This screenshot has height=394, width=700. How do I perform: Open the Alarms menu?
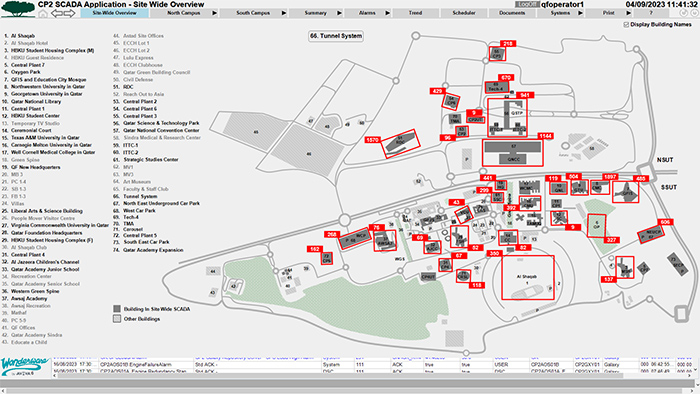[x=367, y=13]
